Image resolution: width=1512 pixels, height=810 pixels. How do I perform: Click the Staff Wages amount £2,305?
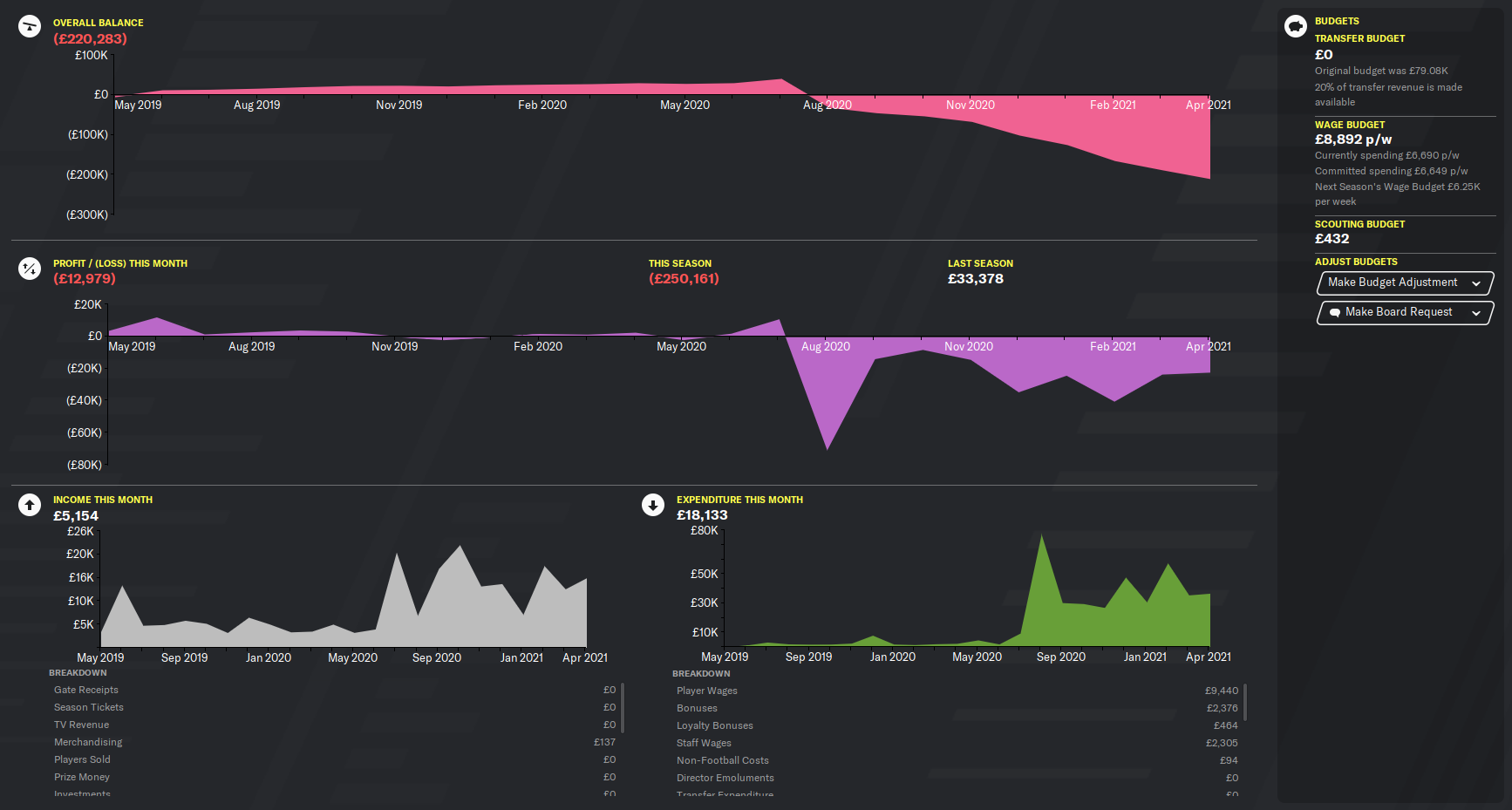[x=1222, y=743]
